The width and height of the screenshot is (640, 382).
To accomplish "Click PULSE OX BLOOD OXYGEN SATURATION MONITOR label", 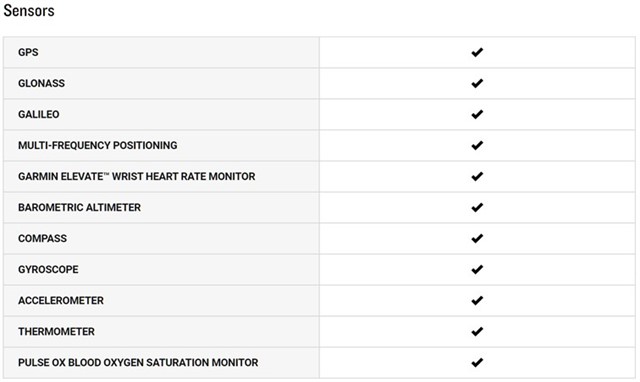I will click(x=138, y=362).
